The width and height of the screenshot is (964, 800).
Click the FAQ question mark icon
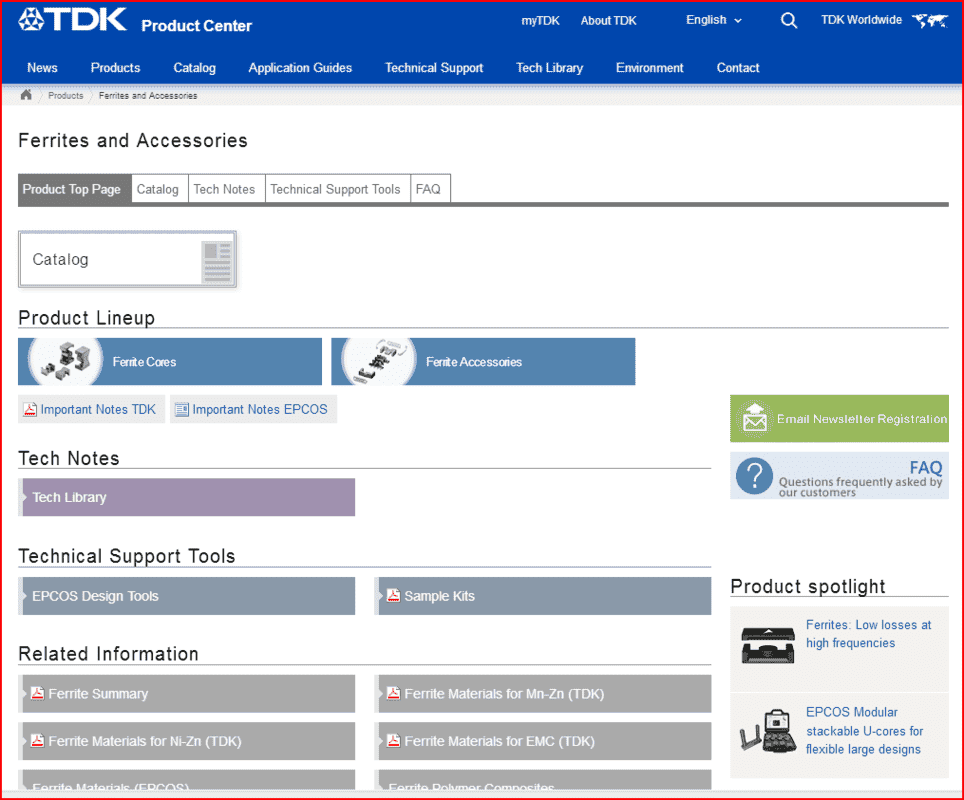point(754,476)
